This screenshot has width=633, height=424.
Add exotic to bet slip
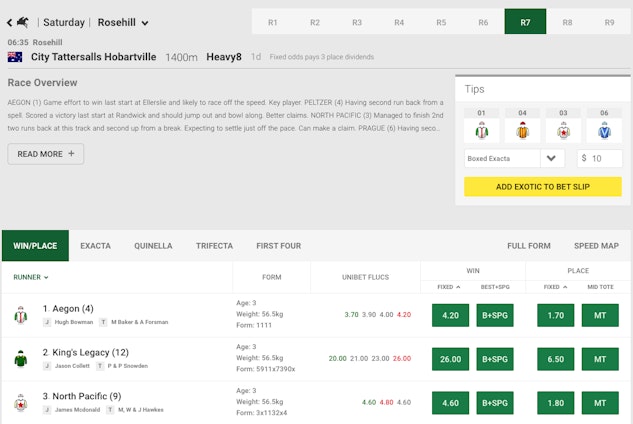click(542, 187)
